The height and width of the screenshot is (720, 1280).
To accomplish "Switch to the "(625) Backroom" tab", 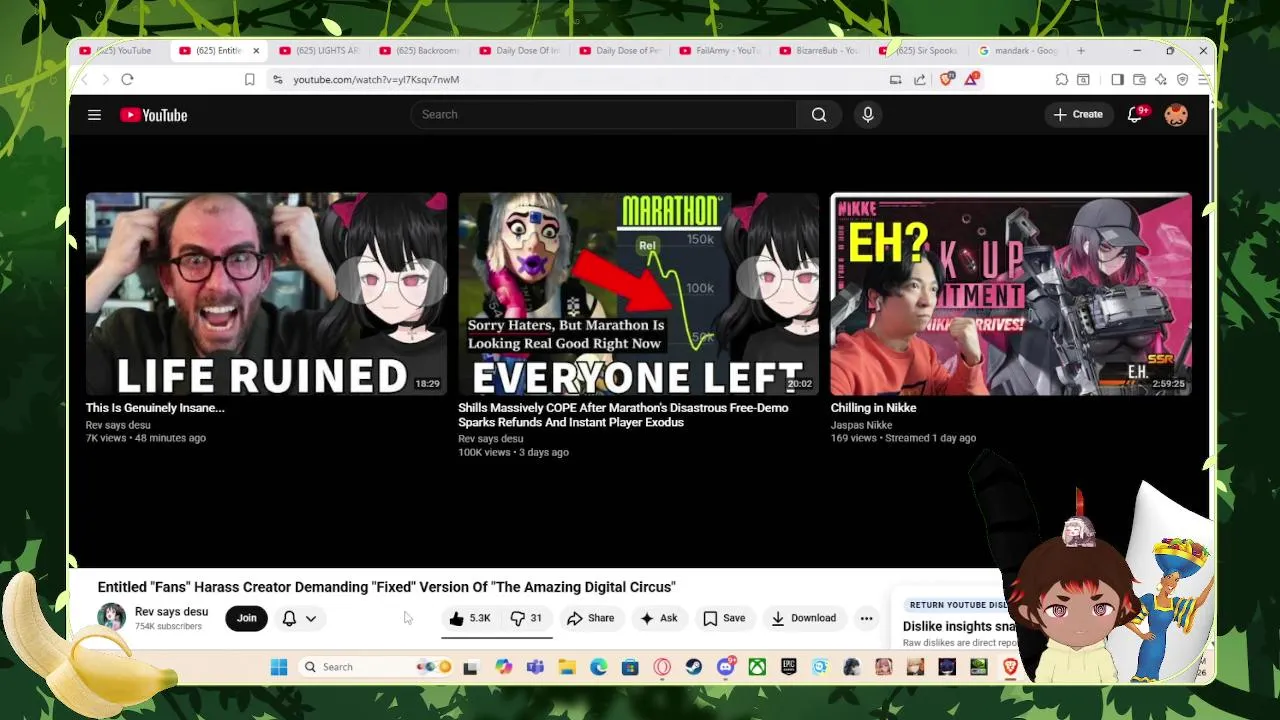I will pos(420,51).
